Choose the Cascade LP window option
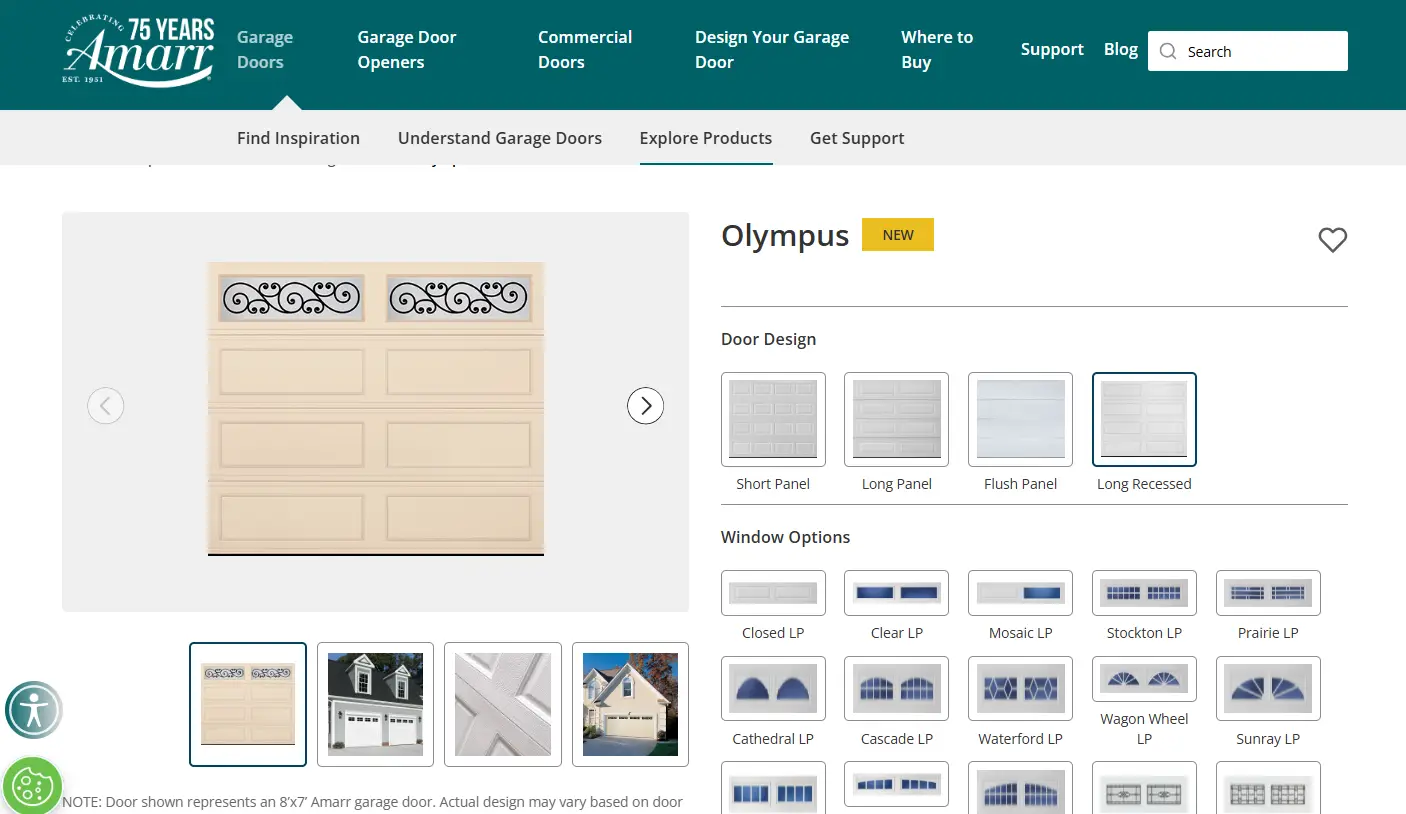This screenshot has height=814, width=1406. coord(896,689)
